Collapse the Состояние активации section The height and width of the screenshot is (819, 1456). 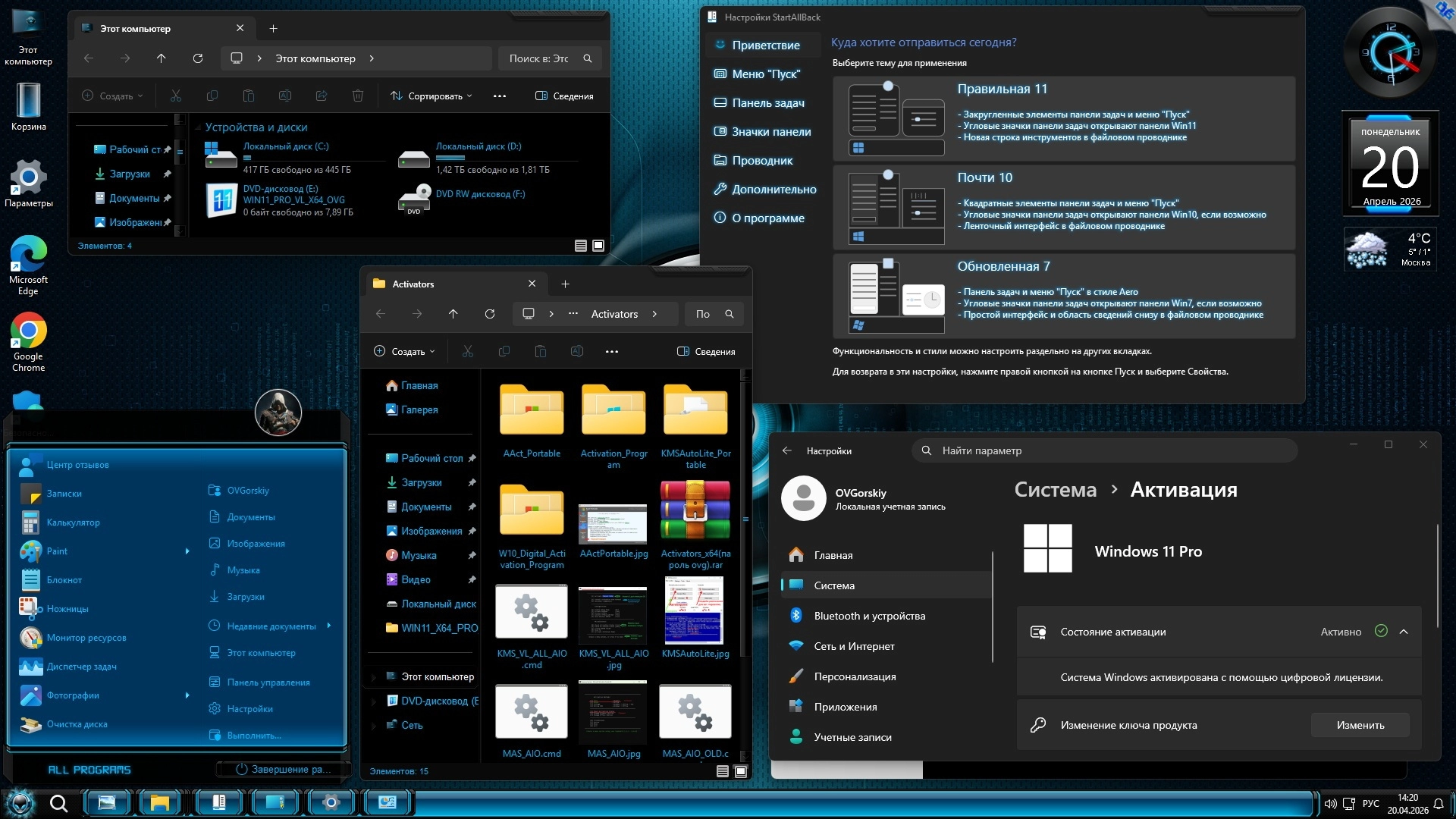(x=1404, y=632)
